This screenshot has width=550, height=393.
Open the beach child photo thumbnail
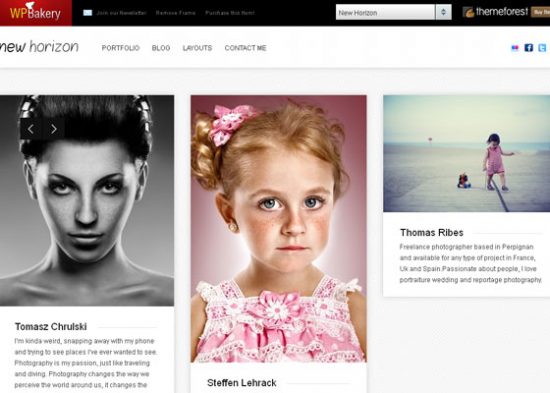point(467,153)
